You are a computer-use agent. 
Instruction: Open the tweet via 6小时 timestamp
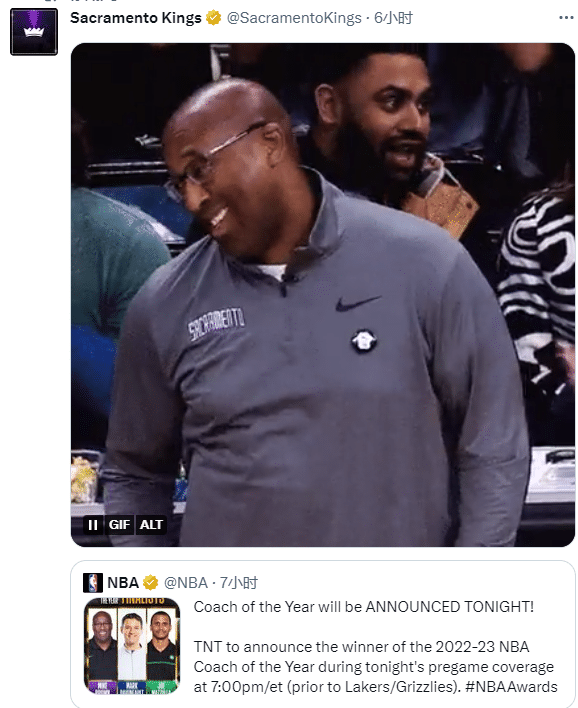(x=393, y=18)
